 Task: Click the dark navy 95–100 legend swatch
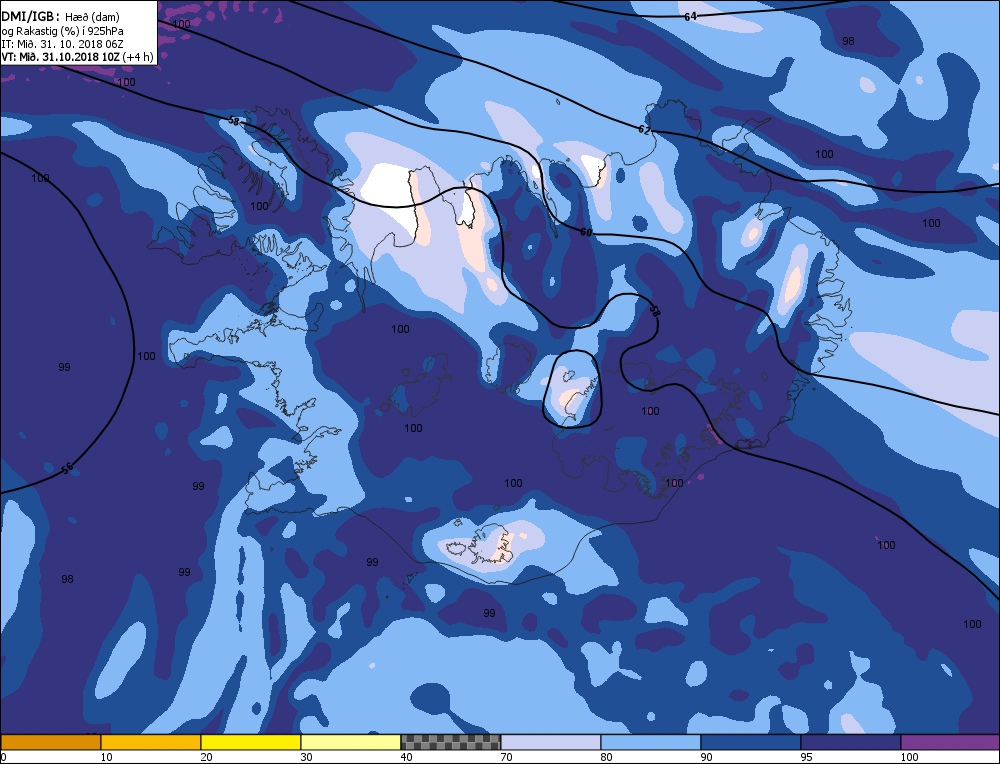(x=851, y=742)
